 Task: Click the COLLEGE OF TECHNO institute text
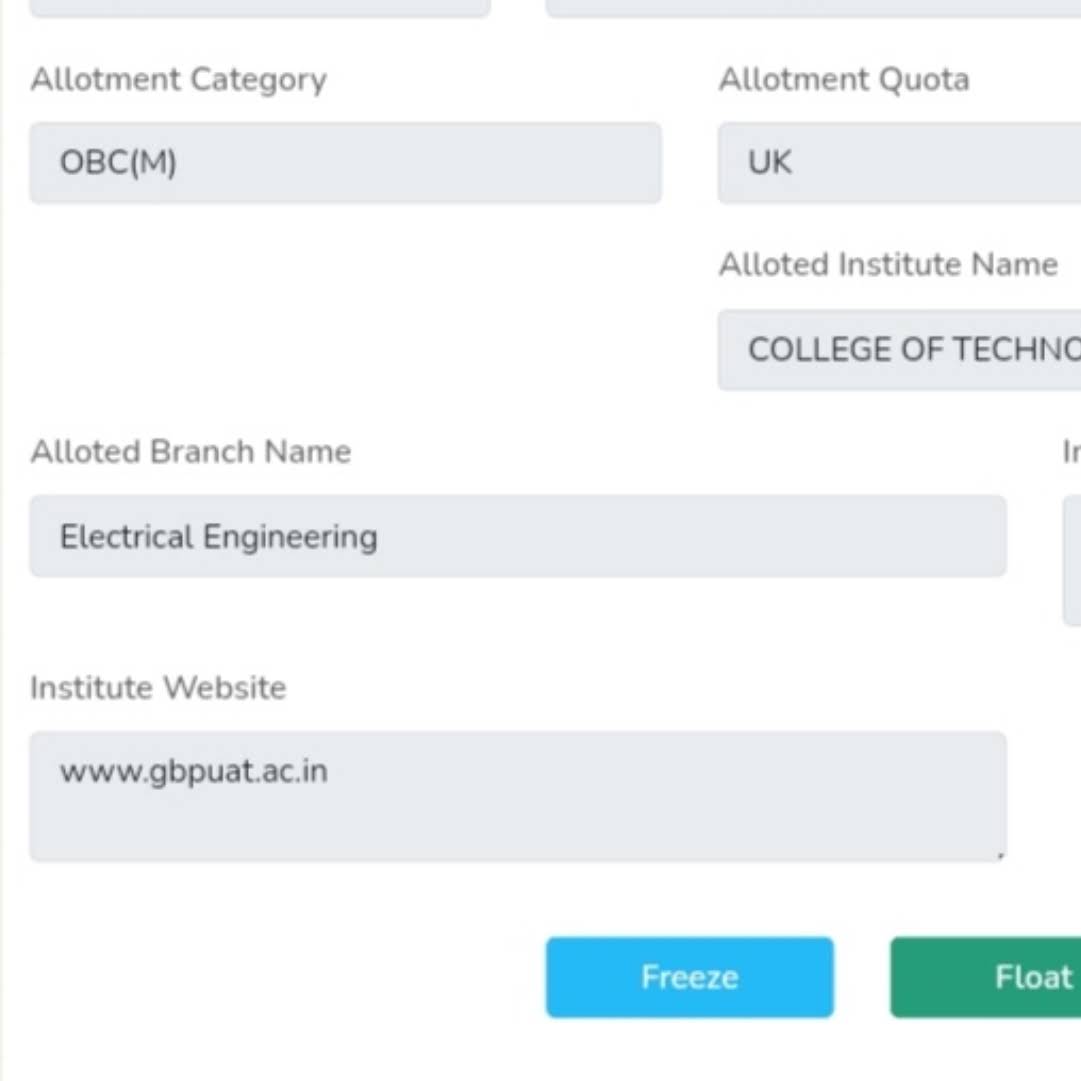coord(913,350)
